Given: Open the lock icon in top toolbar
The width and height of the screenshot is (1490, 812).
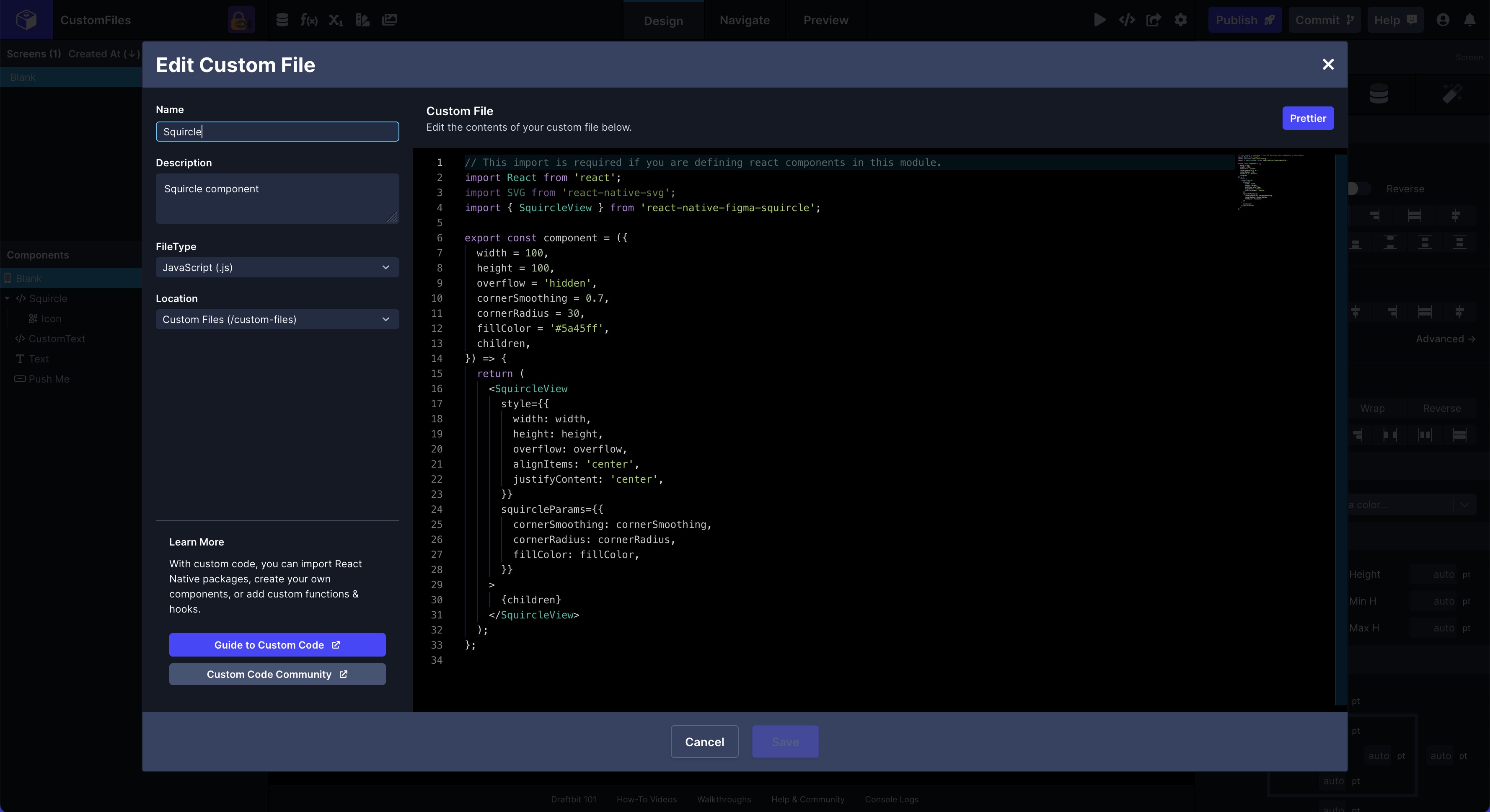Looking at the screenshot, I should coord(241,20).
